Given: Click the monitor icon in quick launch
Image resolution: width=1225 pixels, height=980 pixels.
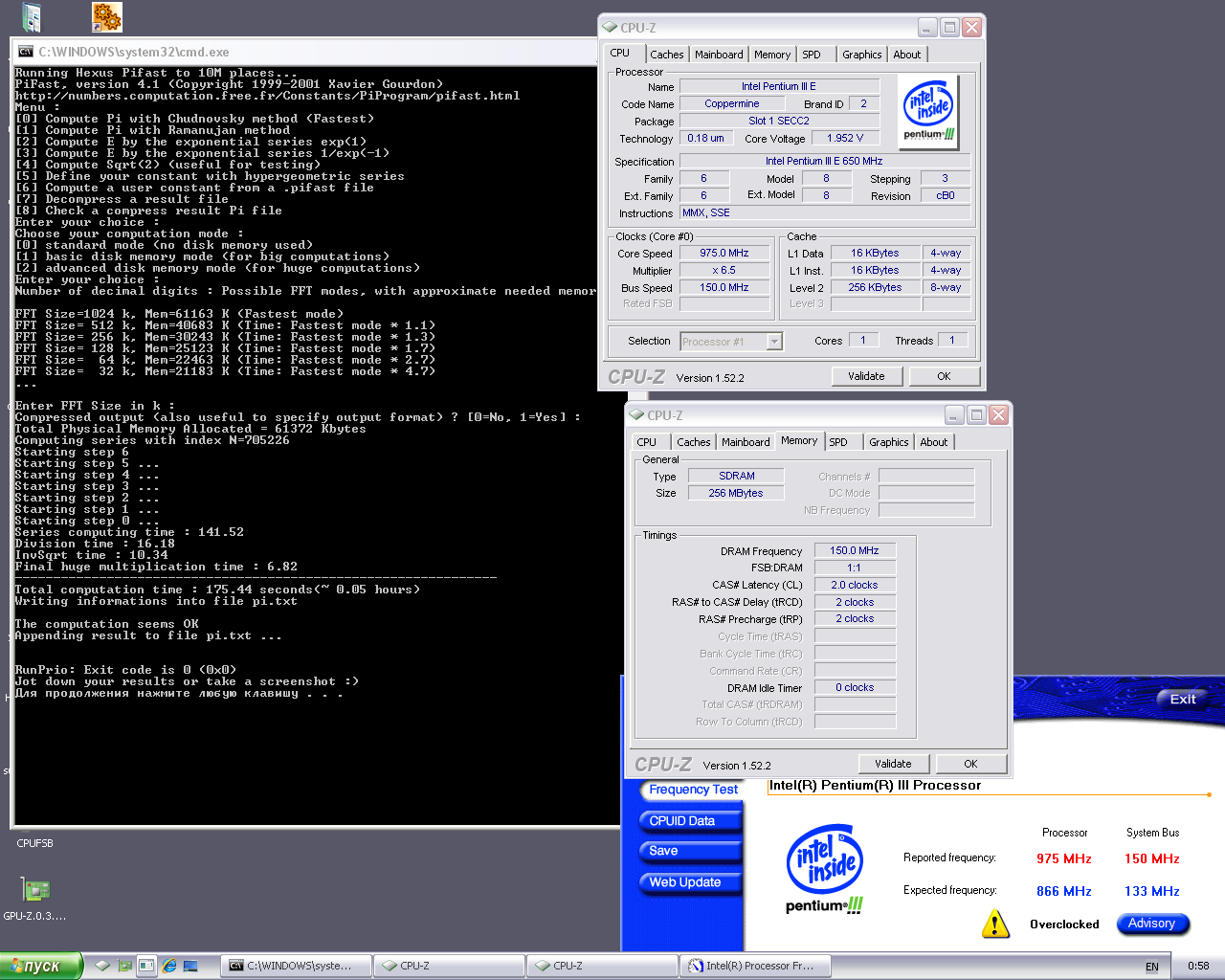Looking at the screenshot, I should pos(190,967).
